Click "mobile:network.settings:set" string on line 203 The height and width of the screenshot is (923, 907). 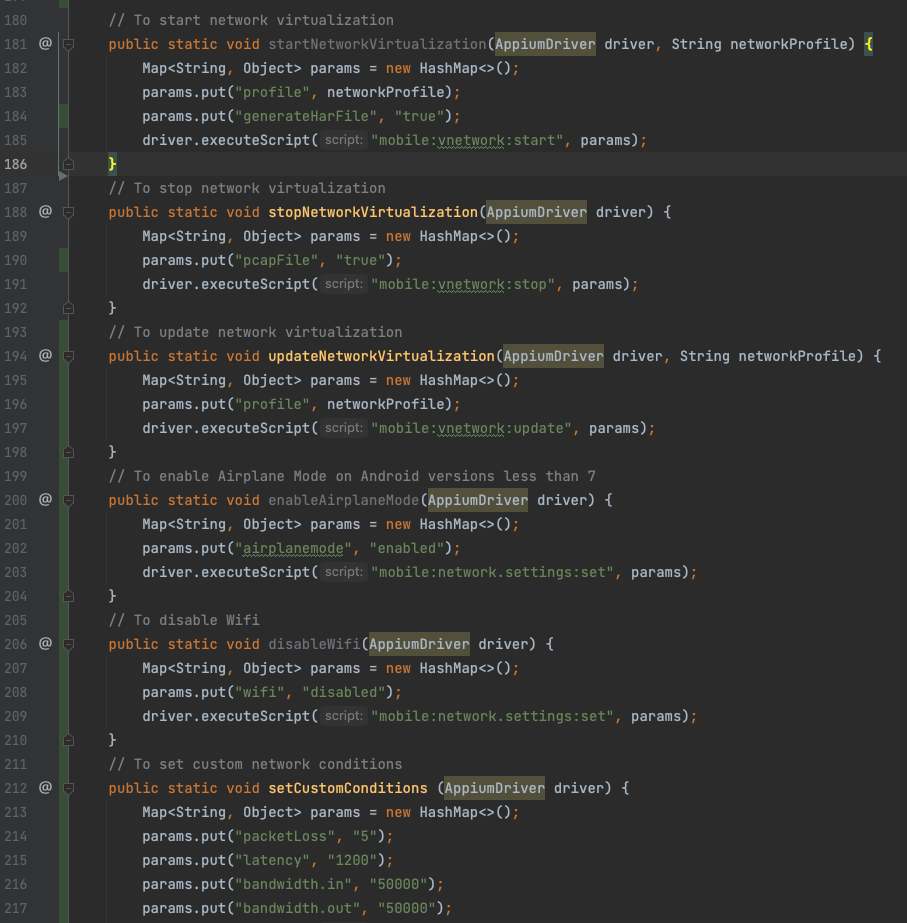[x=493, y=572]
